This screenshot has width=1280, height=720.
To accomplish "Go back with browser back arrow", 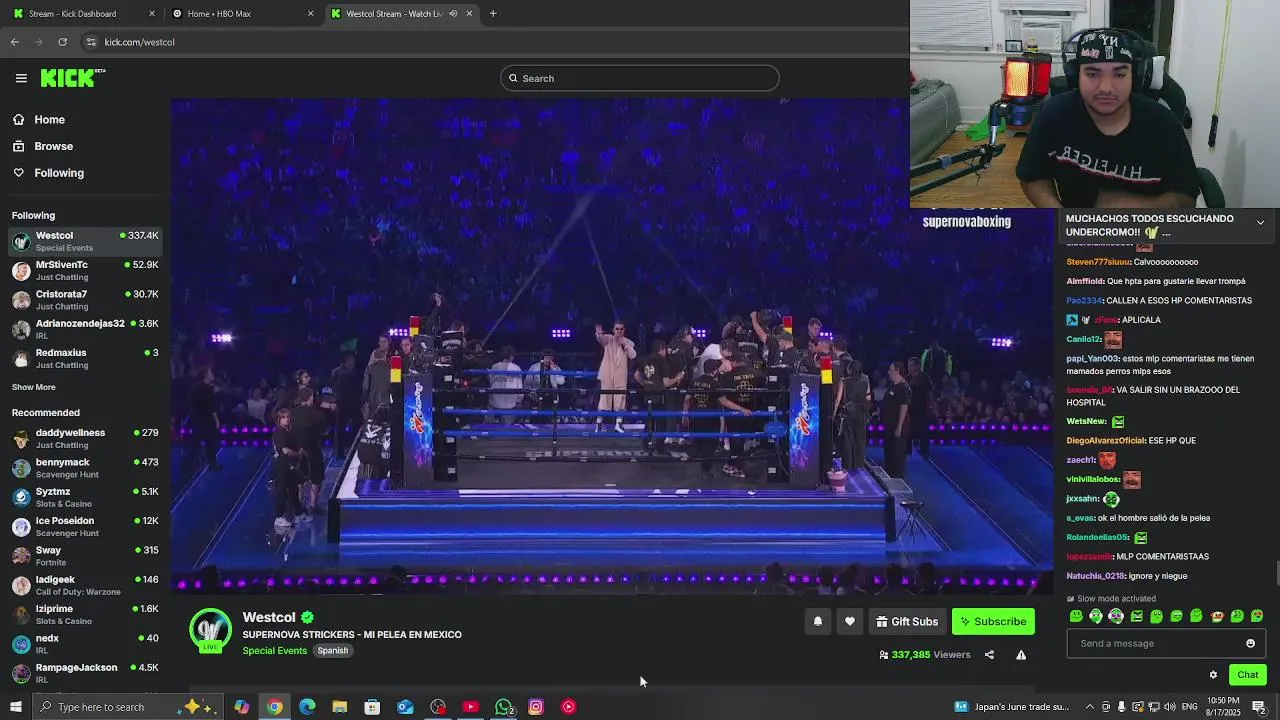I will [x=15, y=42].
